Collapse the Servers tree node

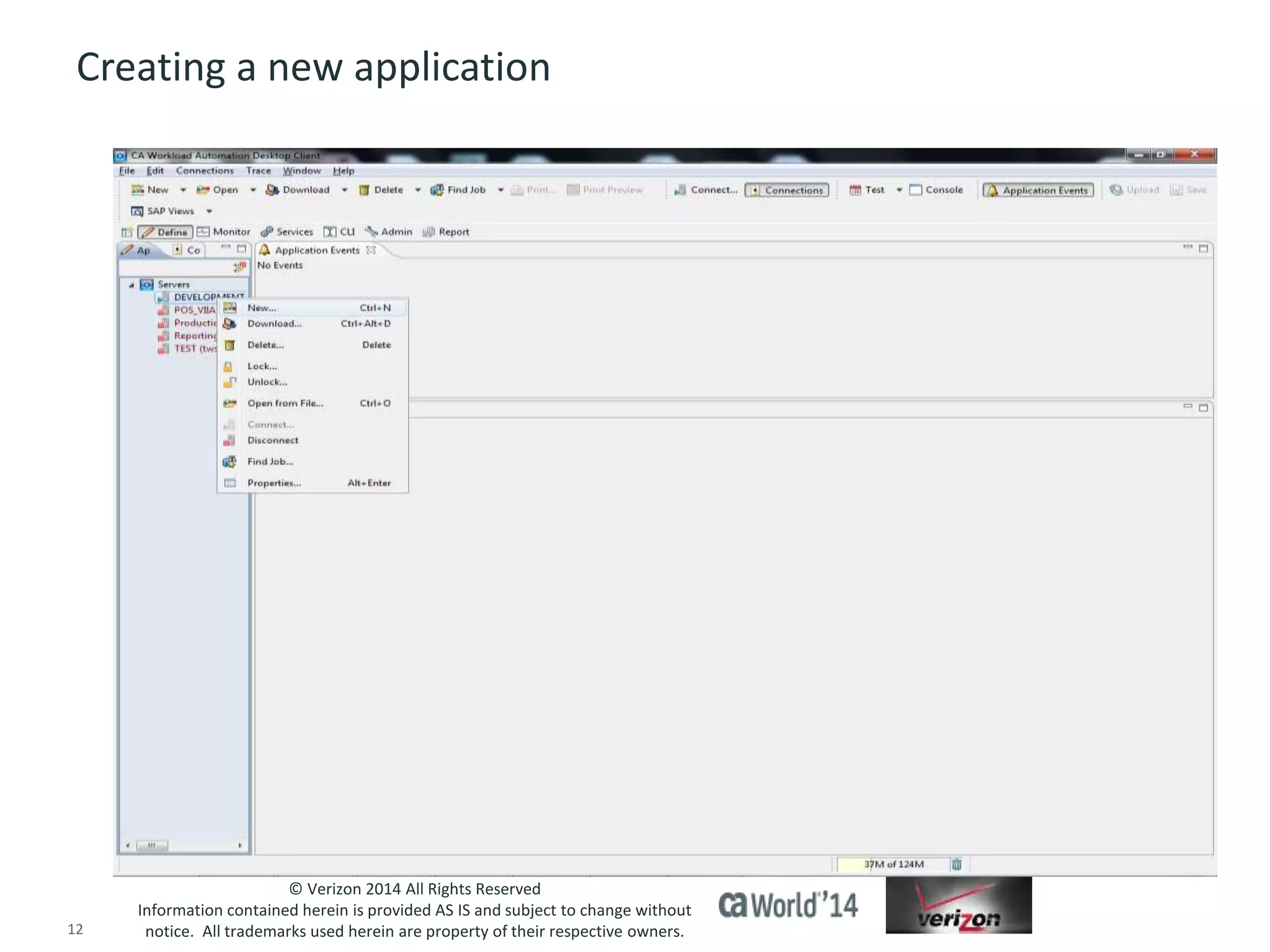[x=131, y=285]
